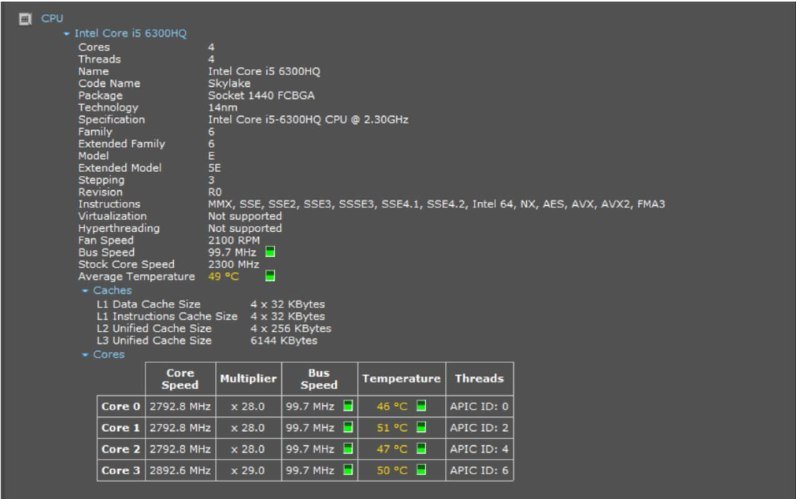Click the Extended Model 5E value
This screenshot has height=499, width=800.
pyautogui.click(x=214, y=168)
